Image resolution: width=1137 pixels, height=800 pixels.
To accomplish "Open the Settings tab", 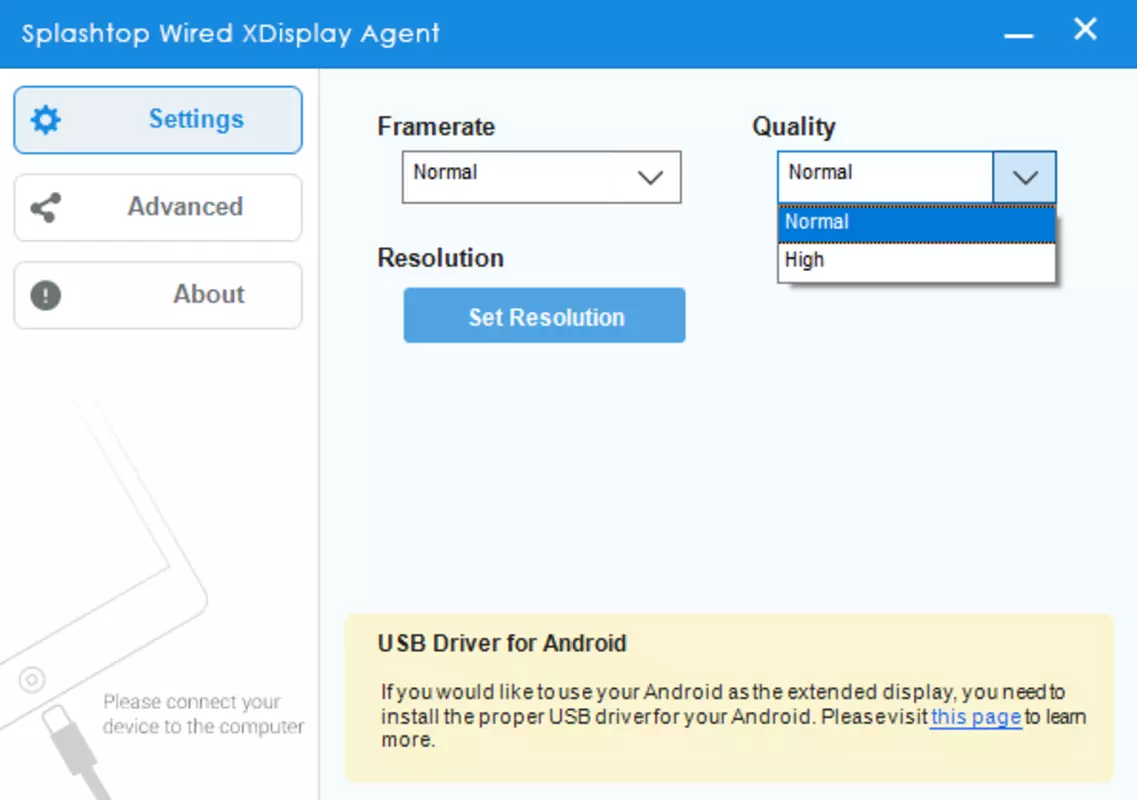I will pos(158,120).
